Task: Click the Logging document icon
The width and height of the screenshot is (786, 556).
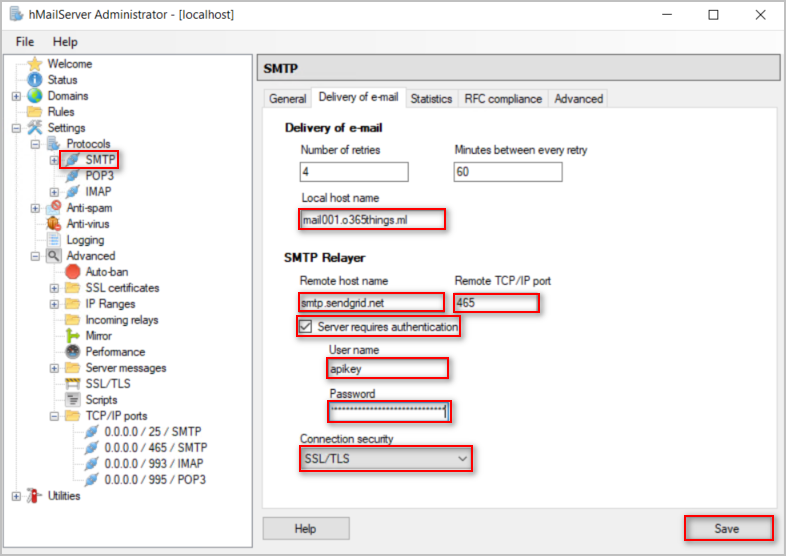Action: point(54,240)
